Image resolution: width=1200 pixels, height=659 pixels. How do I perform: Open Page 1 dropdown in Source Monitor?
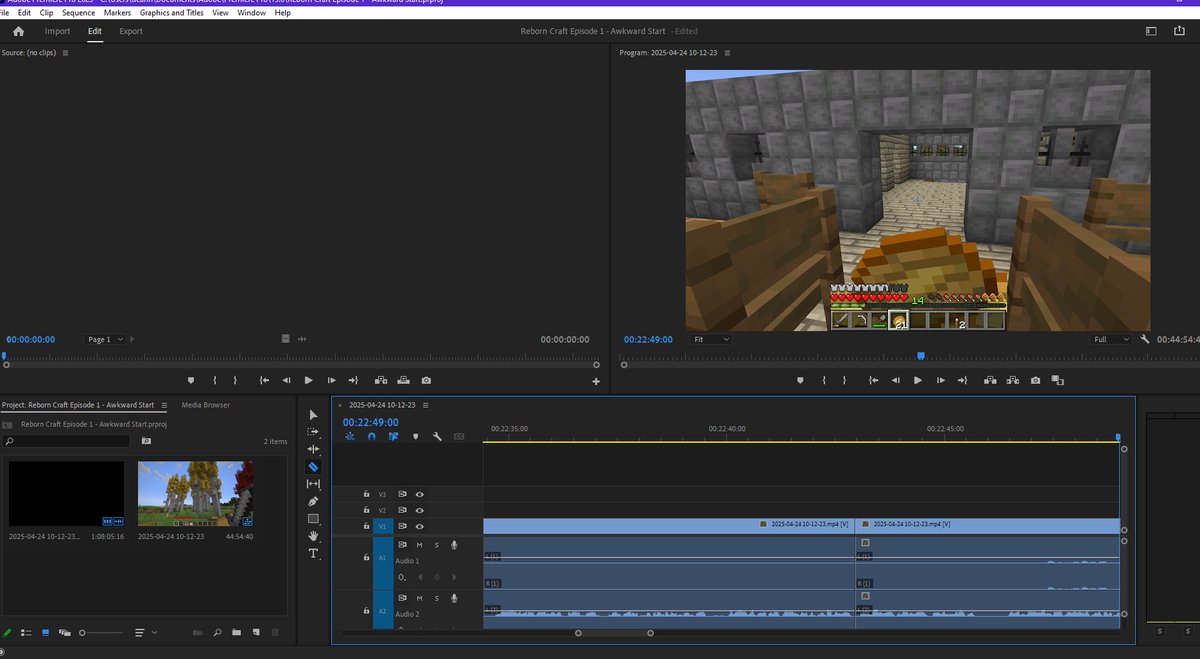pos(105,340)
